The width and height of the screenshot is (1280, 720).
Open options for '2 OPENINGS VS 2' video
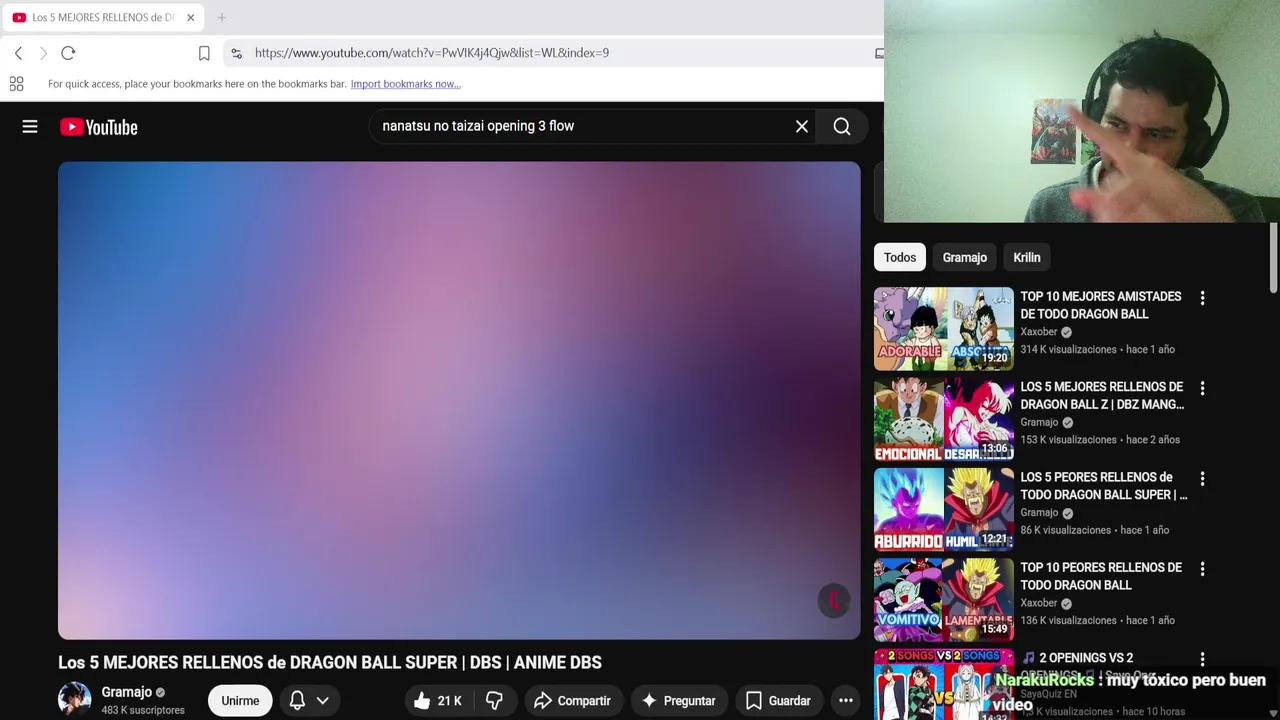(x=1202, y=660)
